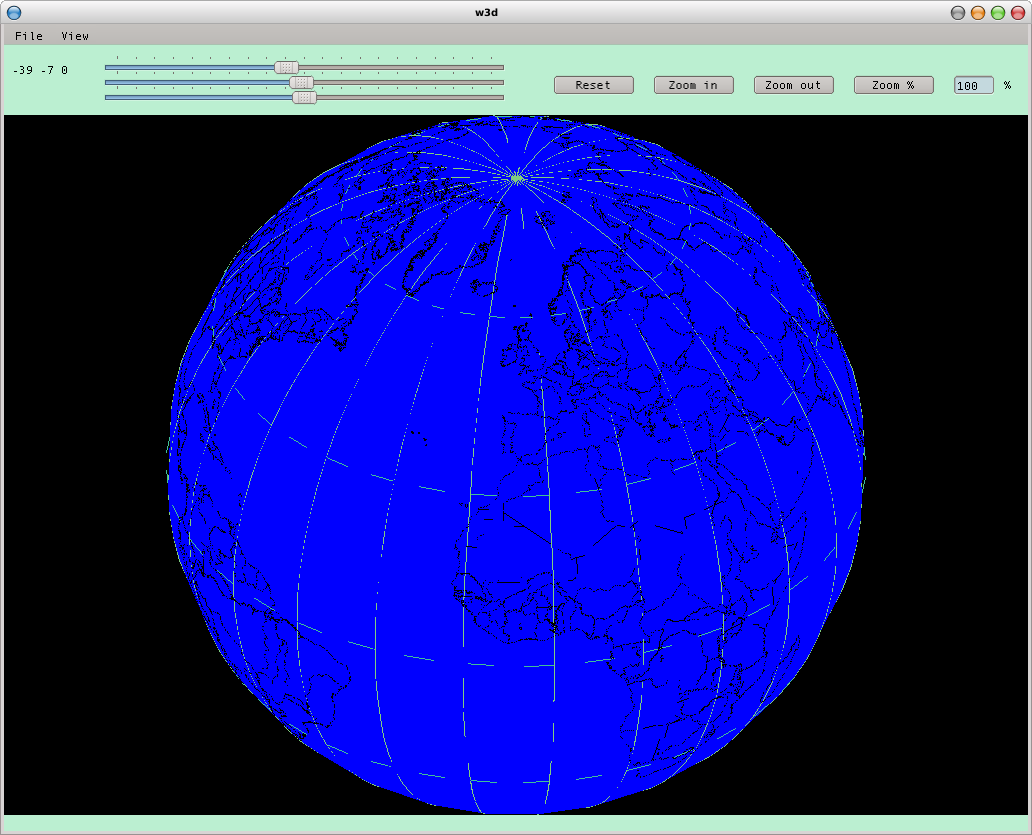
Task: Apply the Zoom % button
Action: click(893, 85)
